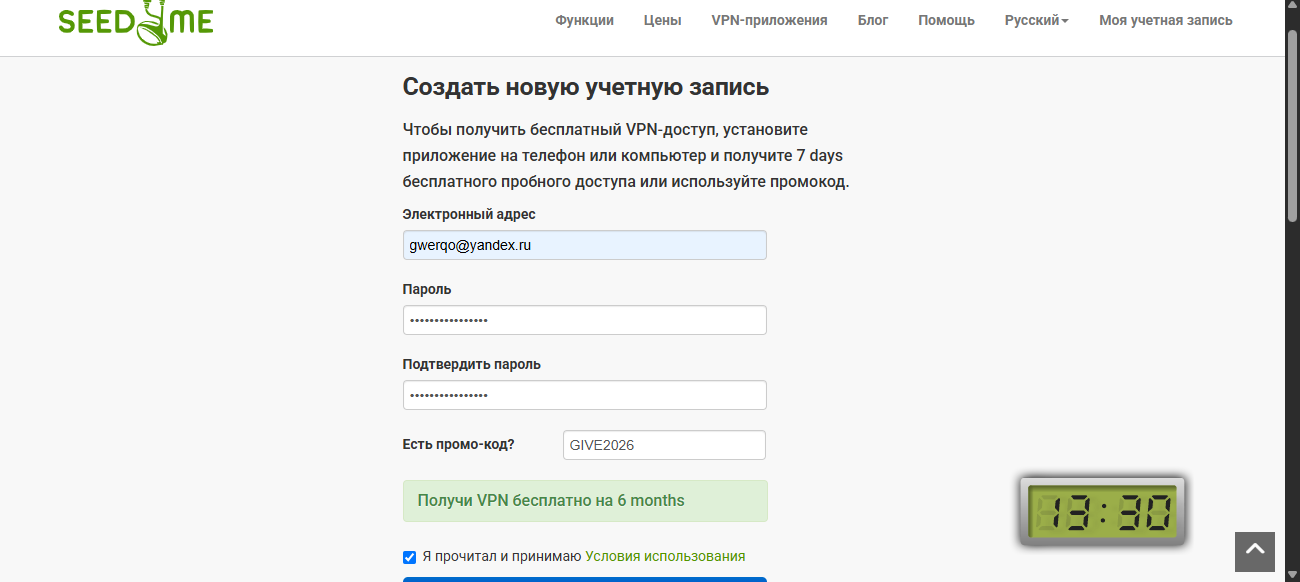Image resolution: width=1300 pixels, height=582 pixels.
Task: Uncheck the terms acceptance checkbox
Action: 409,557
